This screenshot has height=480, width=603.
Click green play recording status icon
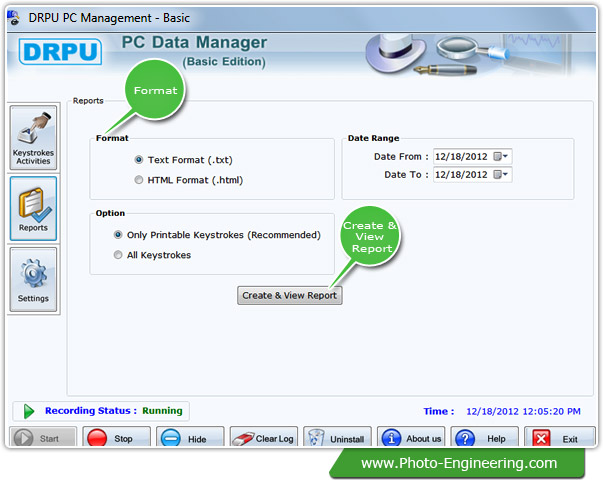click(28, 411)
